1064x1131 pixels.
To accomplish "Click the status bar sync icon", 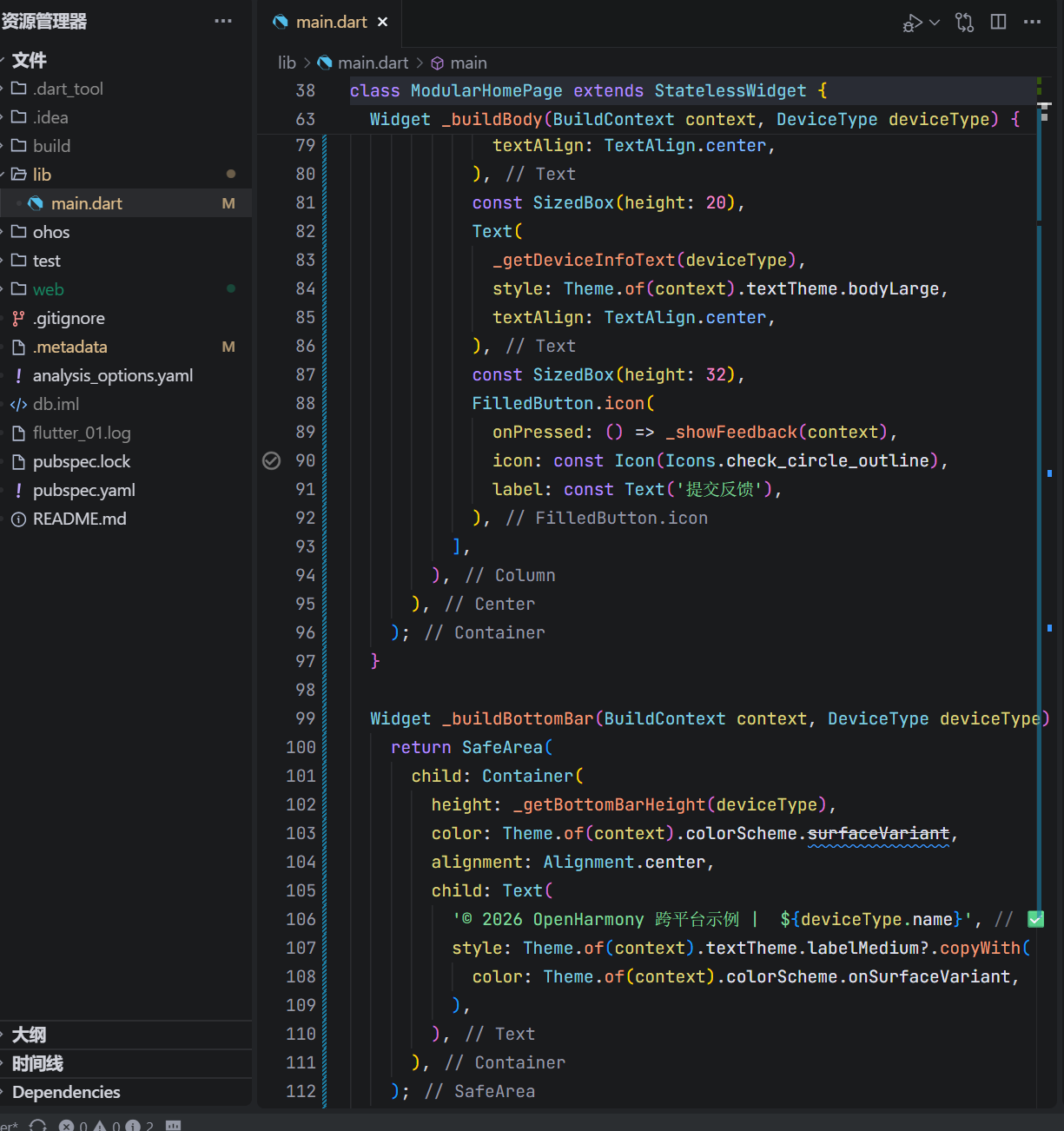I will (38, 1125).
